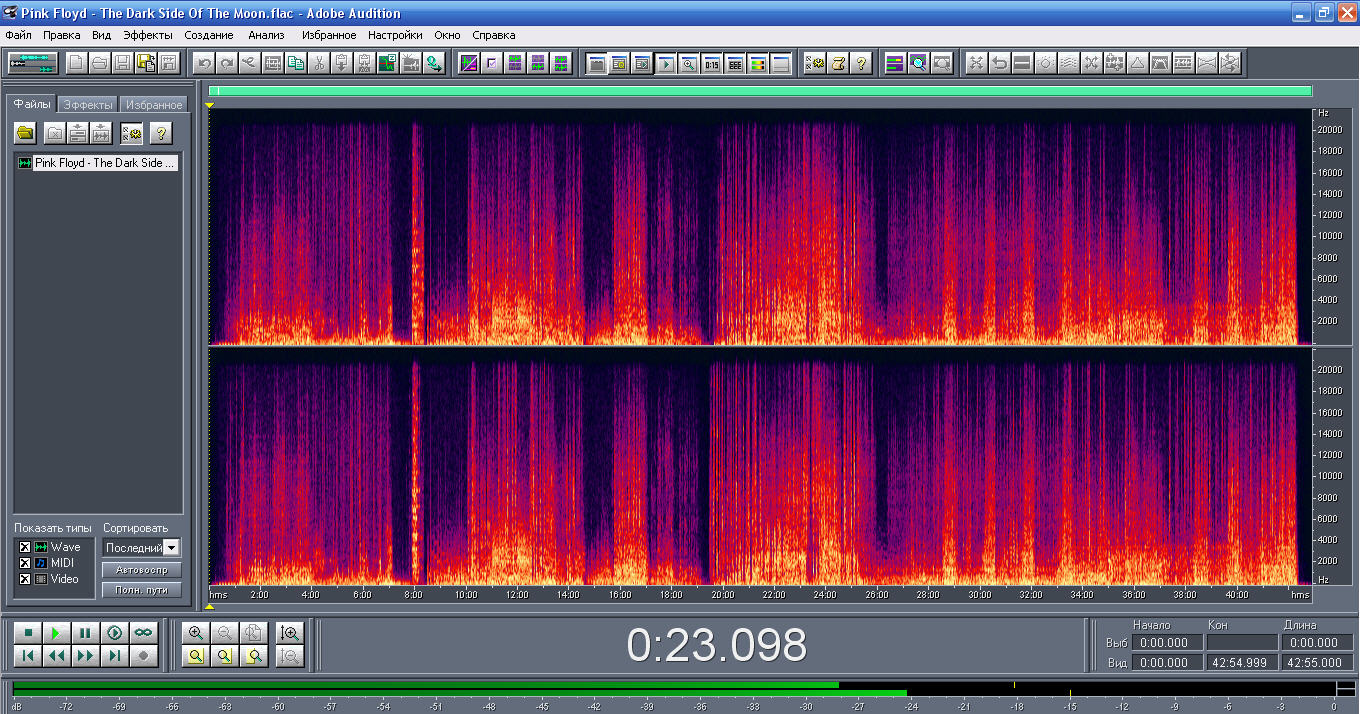The height and width of the screenshot is (714, 1360).
Task: Open the Правка menu
Action: [x=62, y=35]
